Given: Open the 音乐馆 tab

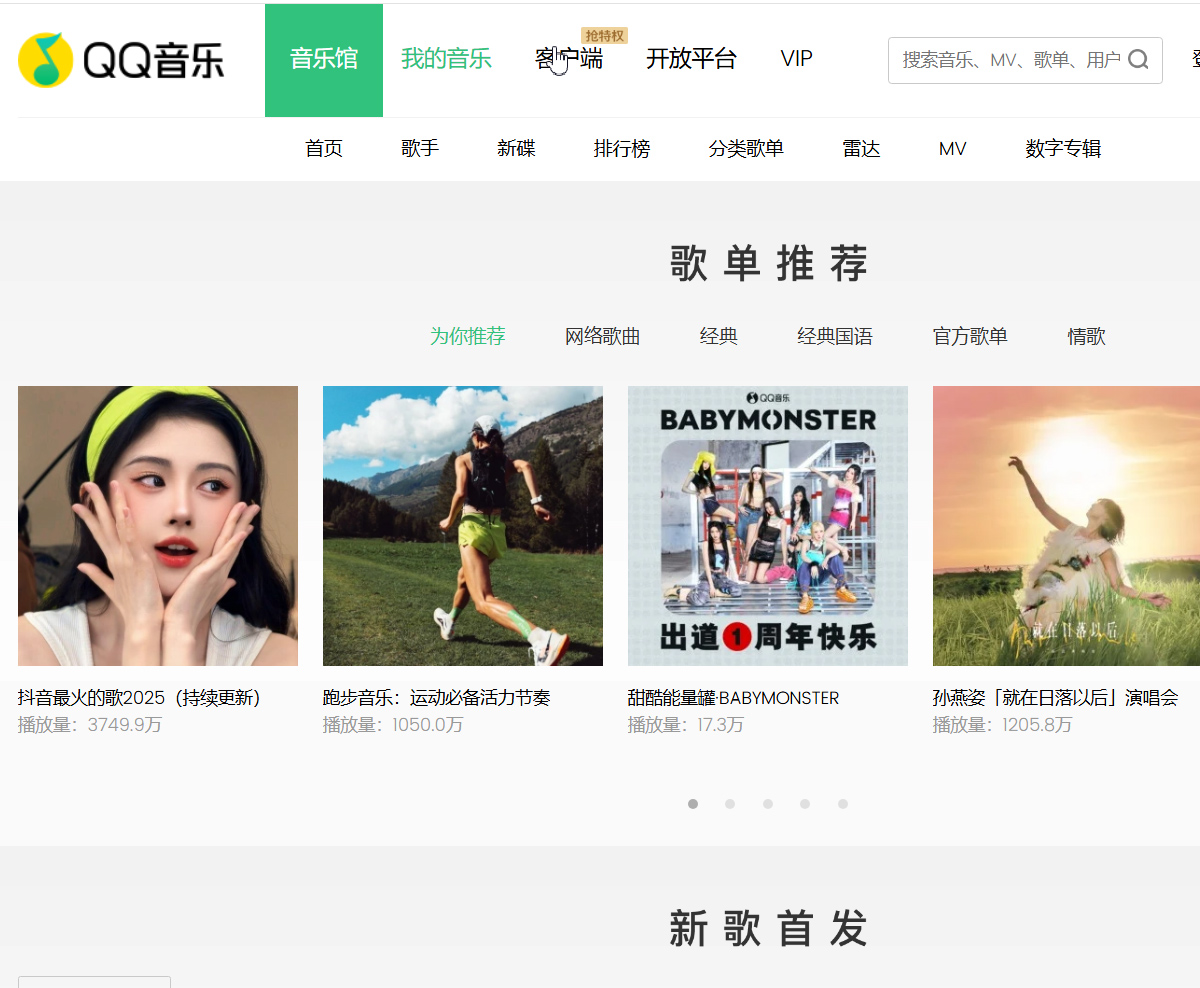Looking at the screenshot, I should coord(323,60).
